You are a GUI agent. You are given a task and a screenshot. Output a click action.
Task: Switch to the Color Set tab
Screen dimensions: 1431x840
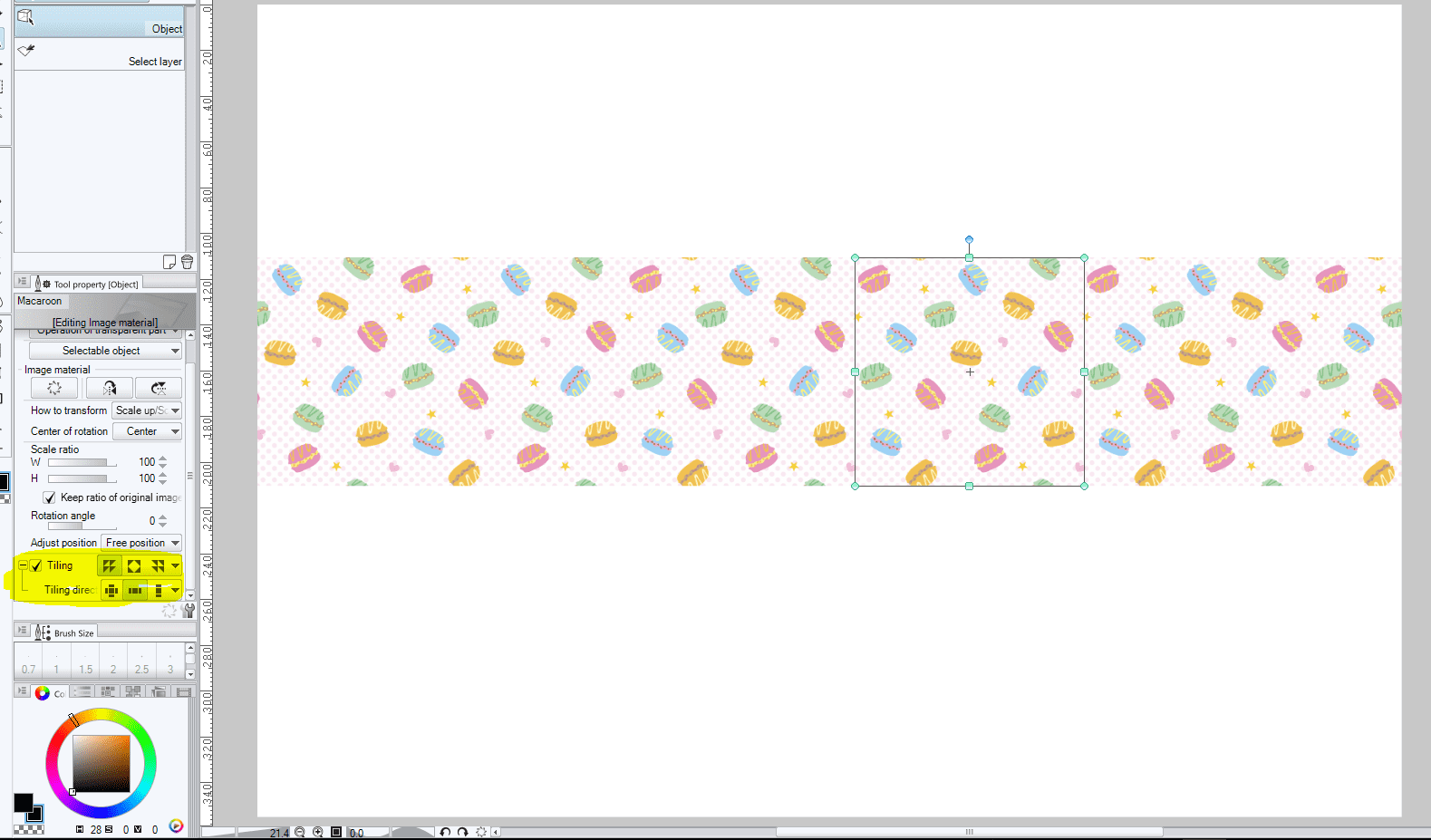pyautogui.click(x=108, y=691)
